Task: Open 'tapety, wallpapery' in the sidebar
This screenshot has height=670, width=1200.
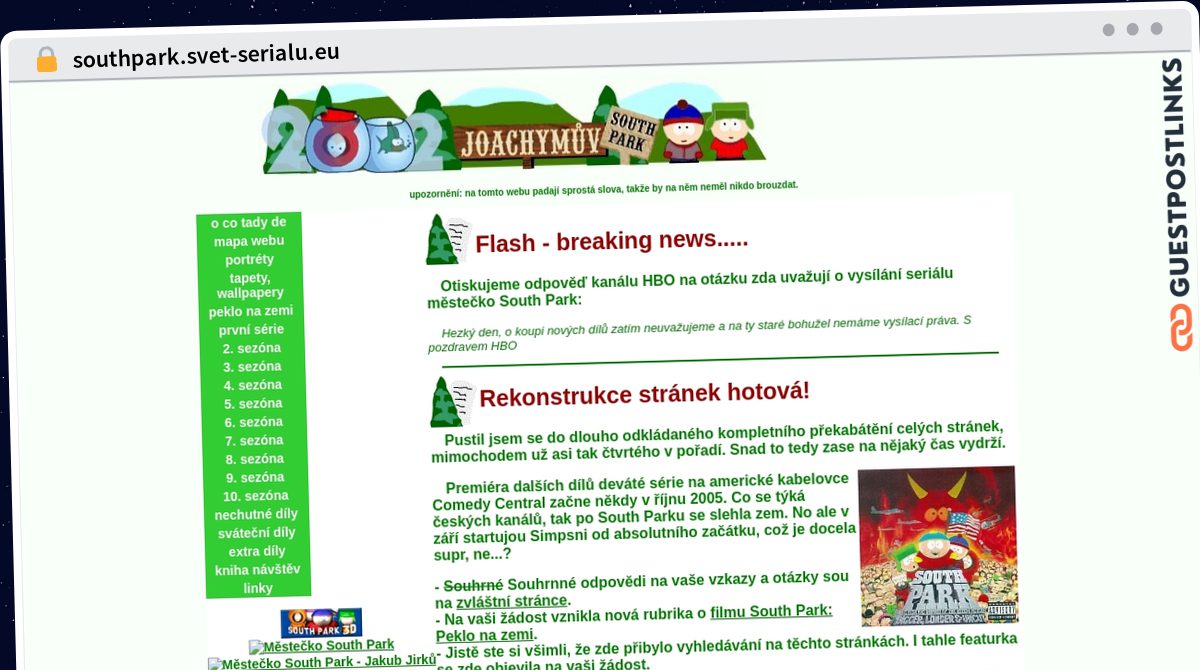Action: pyautogui.click(x=250, y=285)
